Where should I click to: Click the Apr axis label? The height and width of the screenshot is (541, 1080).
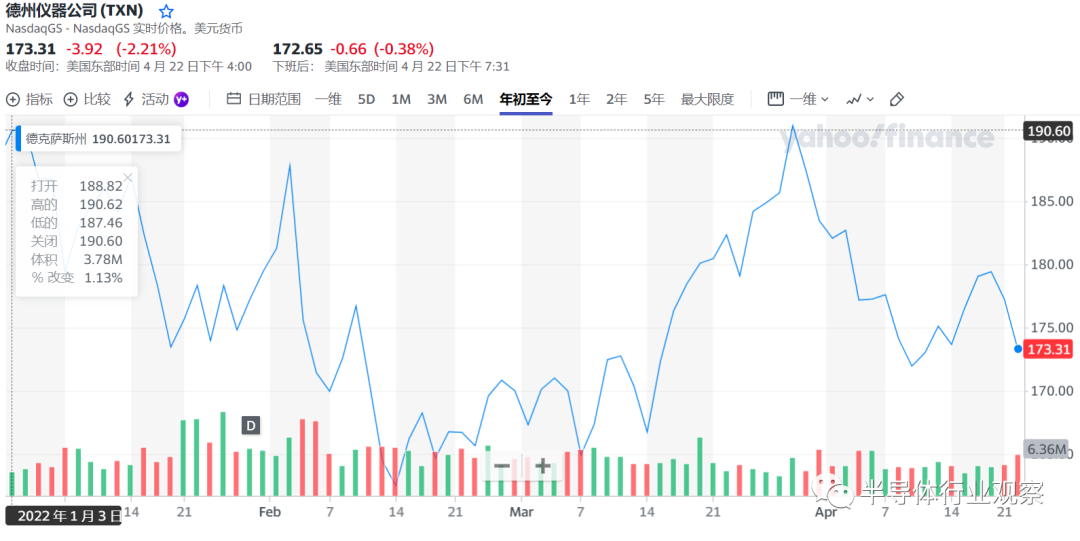pyautogui.click(x=825, y=513)
